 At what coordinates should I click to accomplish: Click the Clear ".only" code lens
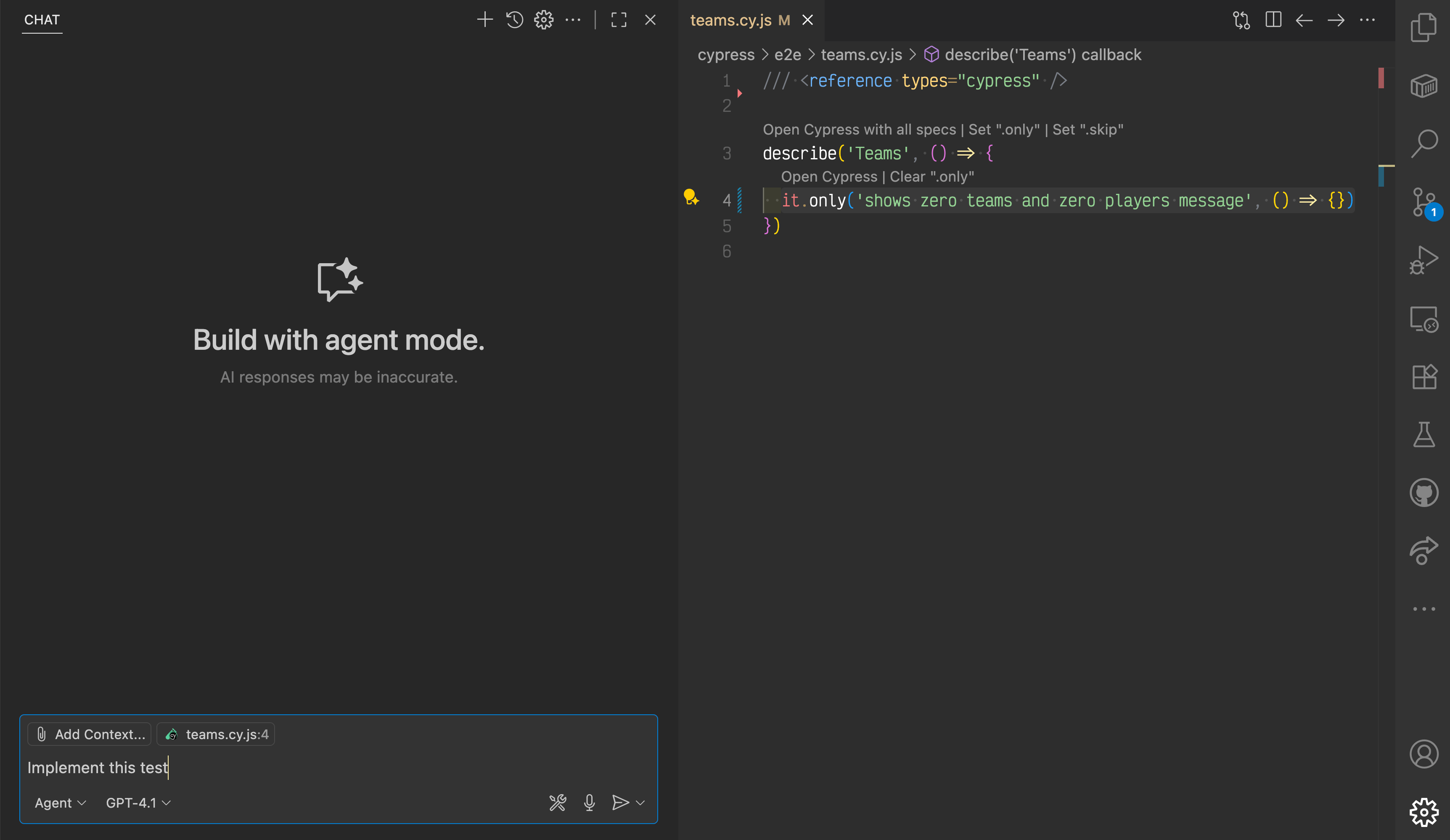931,177
